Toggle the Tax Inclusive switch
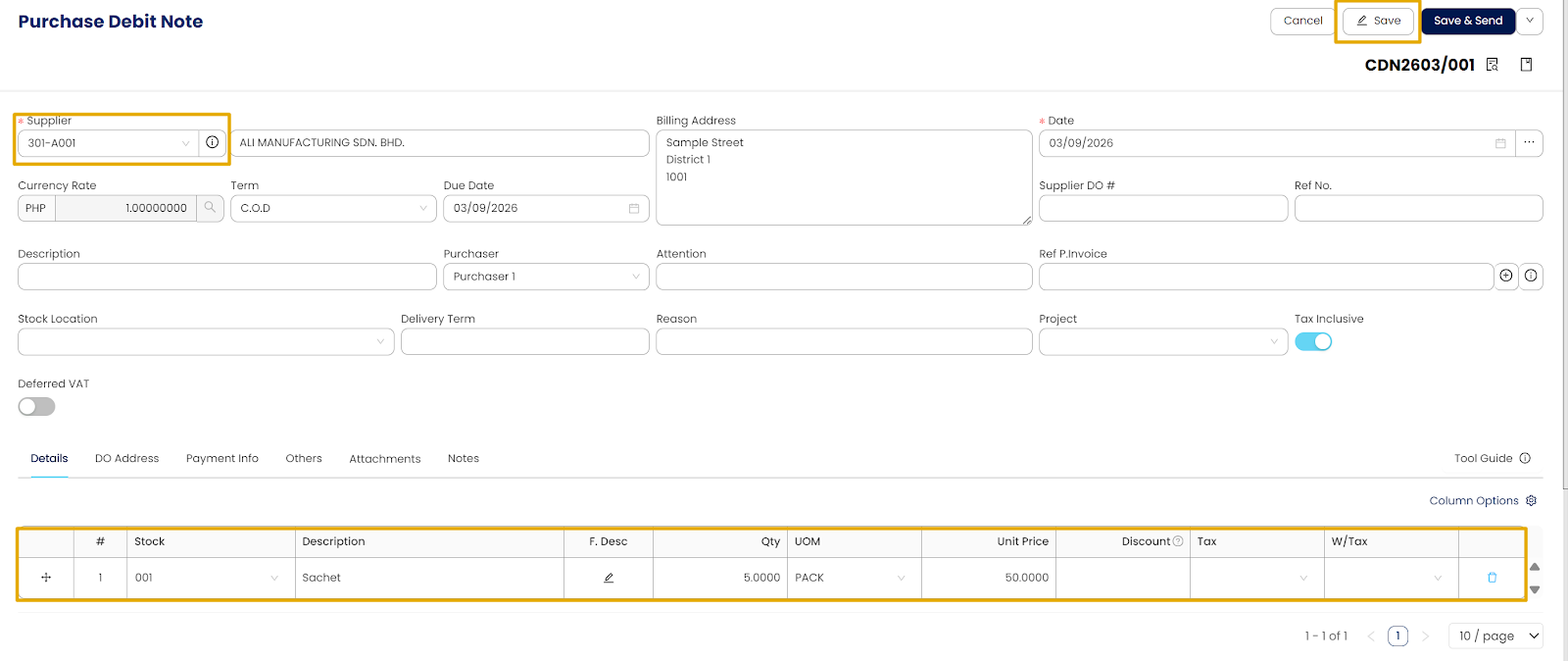 pos(1313,342)
